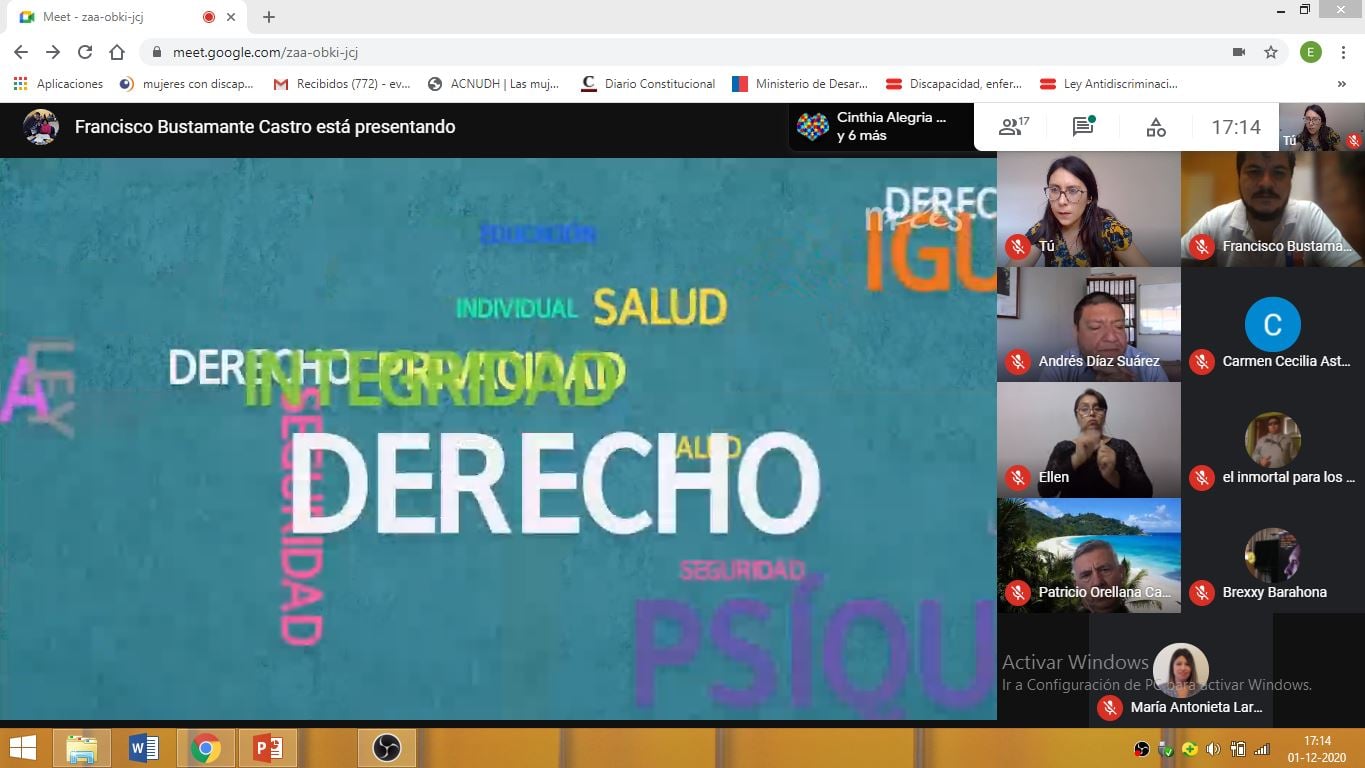Open the participants list icon
Viewport: 1365px width, 768px height.
tap(1013, 127)
